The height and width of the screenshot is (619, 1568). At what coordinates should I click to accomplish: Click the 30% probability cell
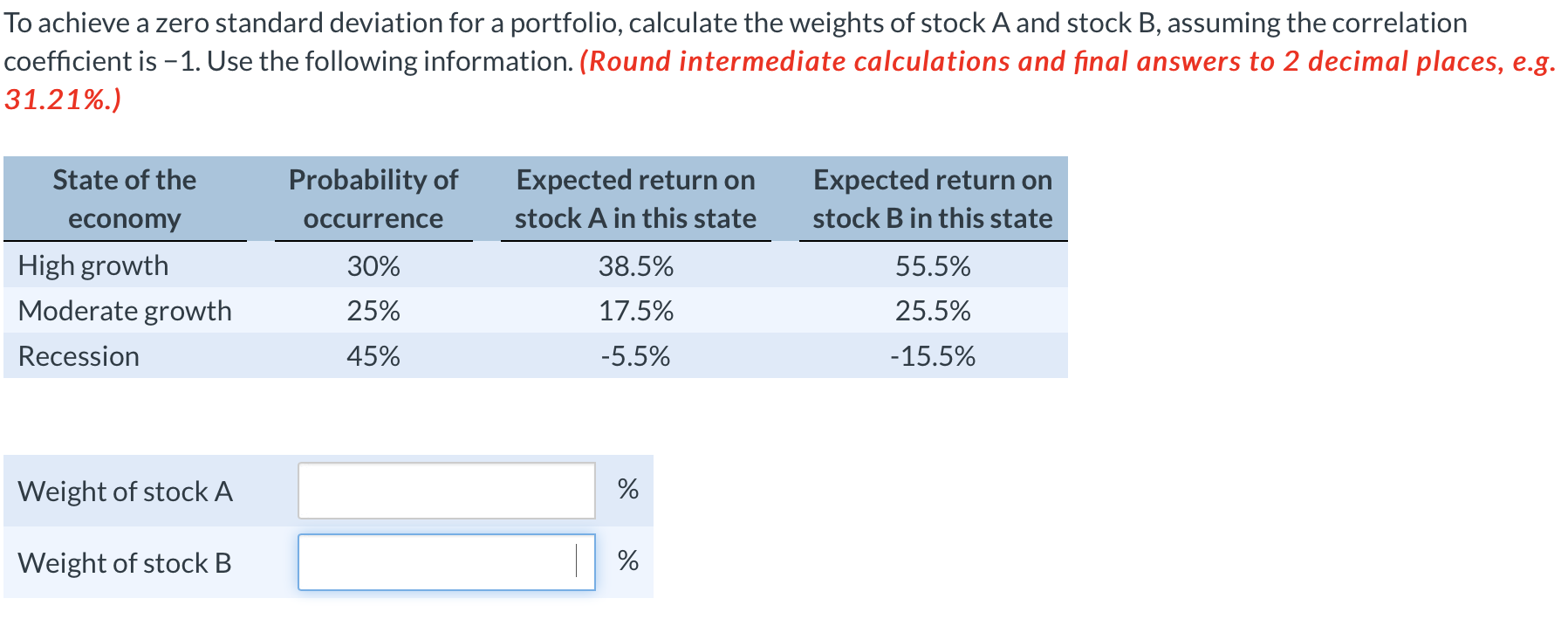373,266
